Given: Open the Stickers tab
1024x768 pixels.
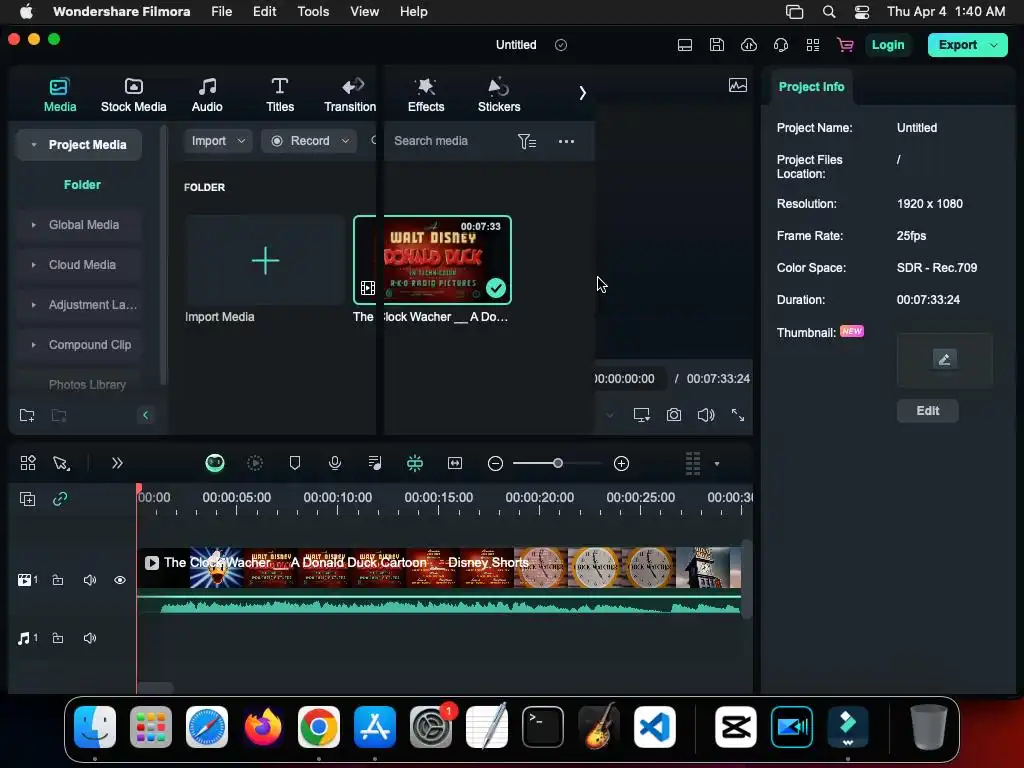Looking at the screenshot, I should coord(499,94).
